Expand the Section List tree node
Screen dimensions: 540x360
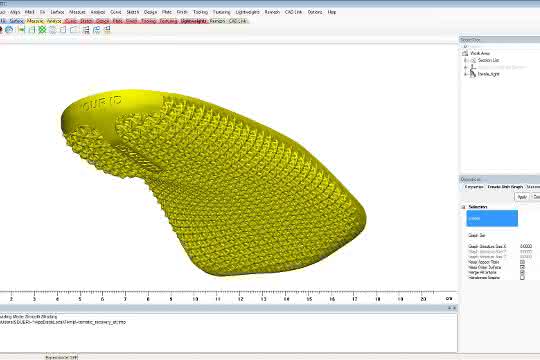[x=465, y=60]
